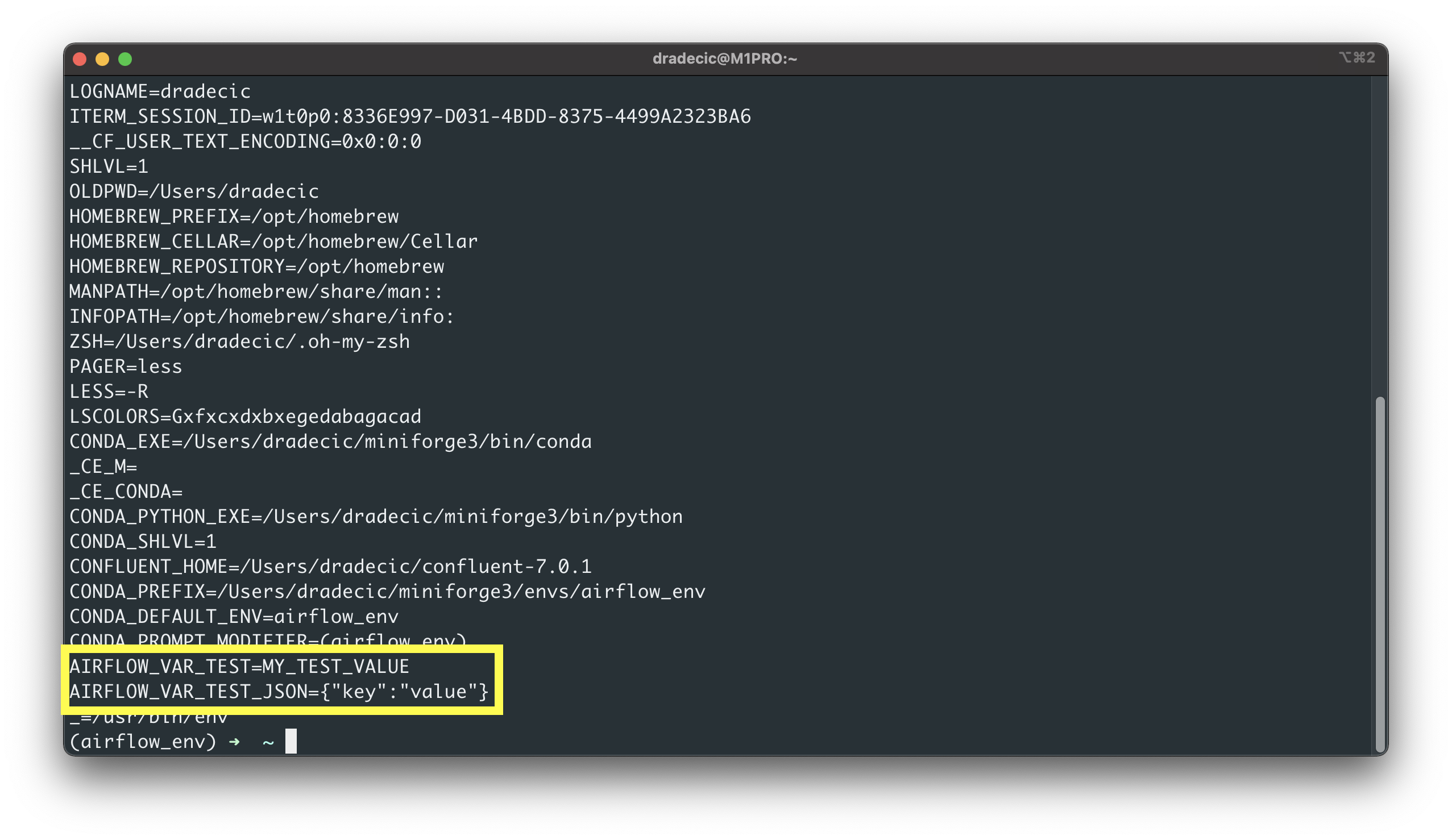Click the CONFLUENT_HOME directory path
1452x840 pixels.
[330, 565]
